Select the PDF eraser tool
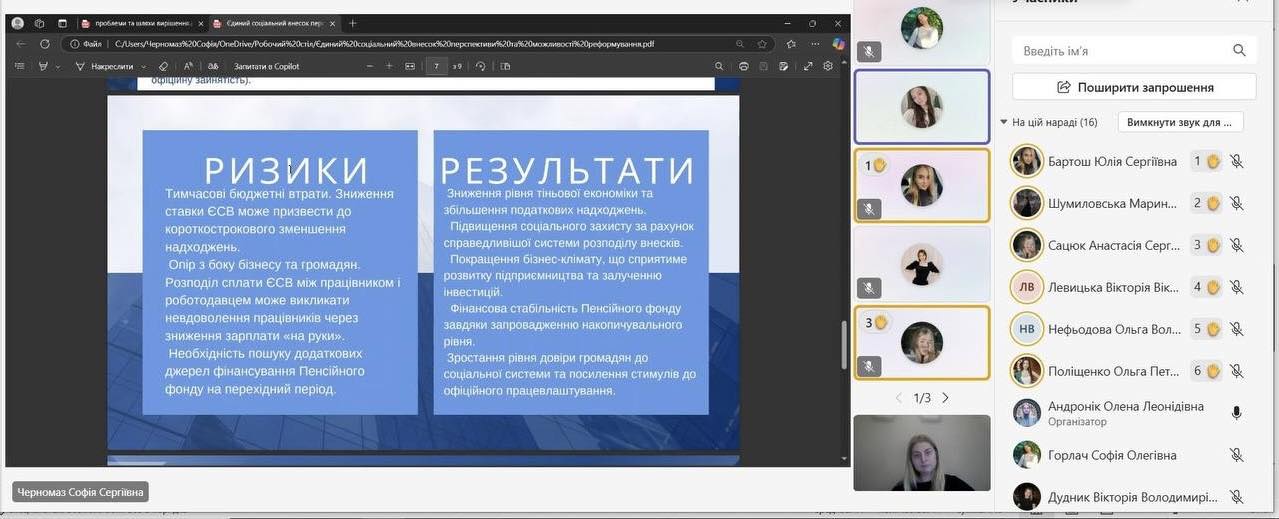This screenshot has height=519, width=1279. coord(163,66)
